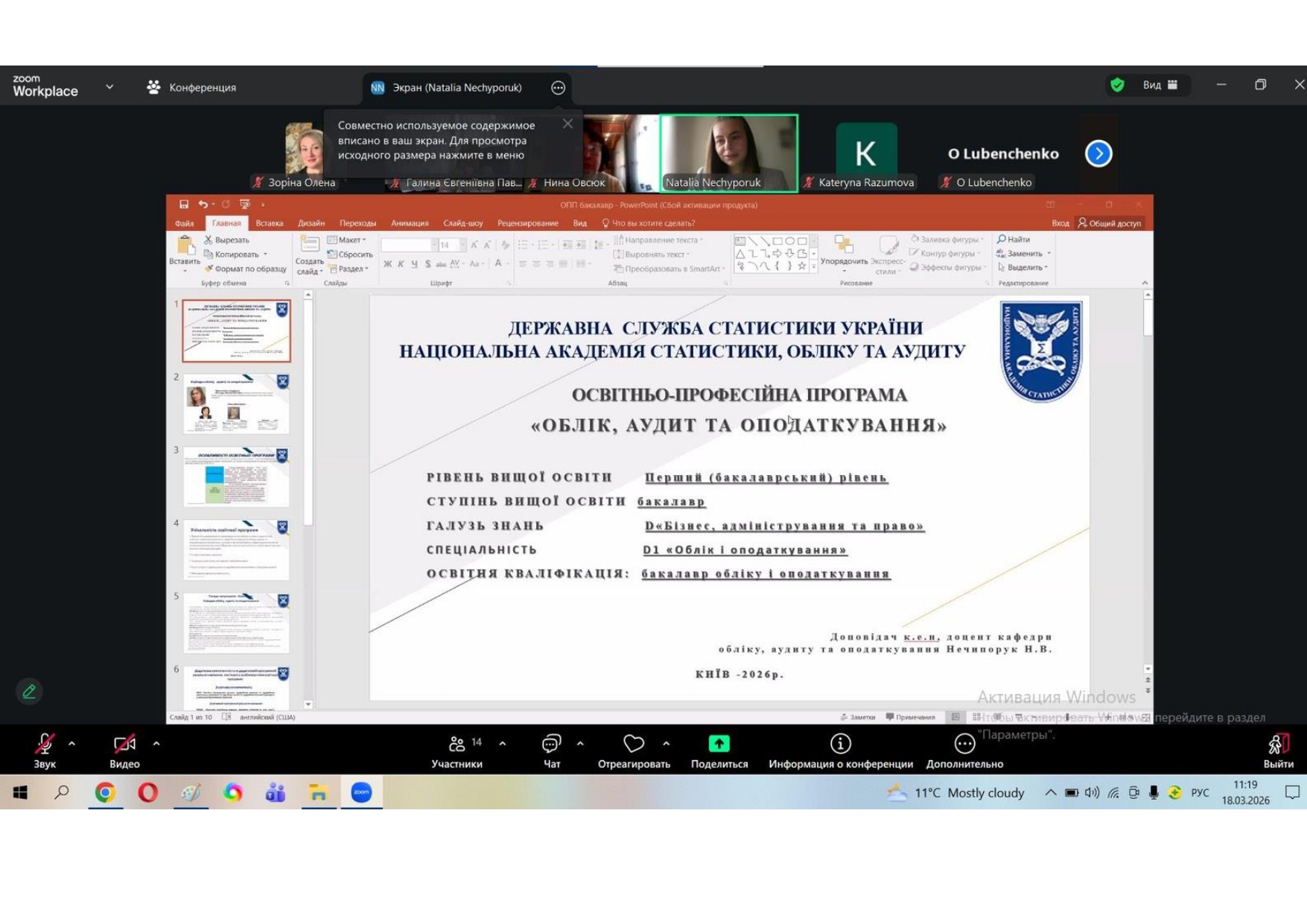The height and width of the screenshot is (924, 1307).
Task: Open the Participants panel
Action: 457,751
